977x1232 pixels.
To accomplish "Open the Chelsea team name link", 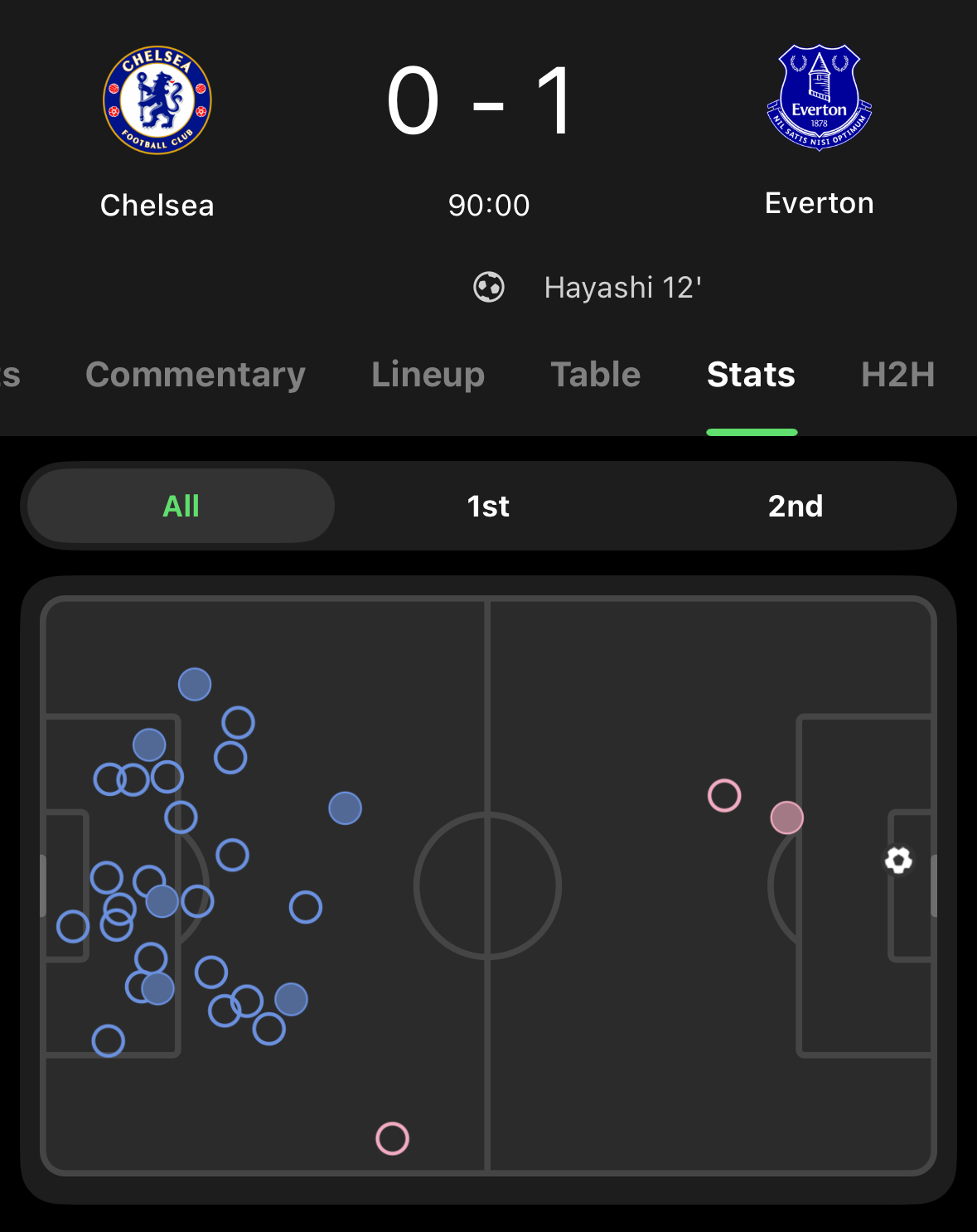I will click(x=157, y=206).
